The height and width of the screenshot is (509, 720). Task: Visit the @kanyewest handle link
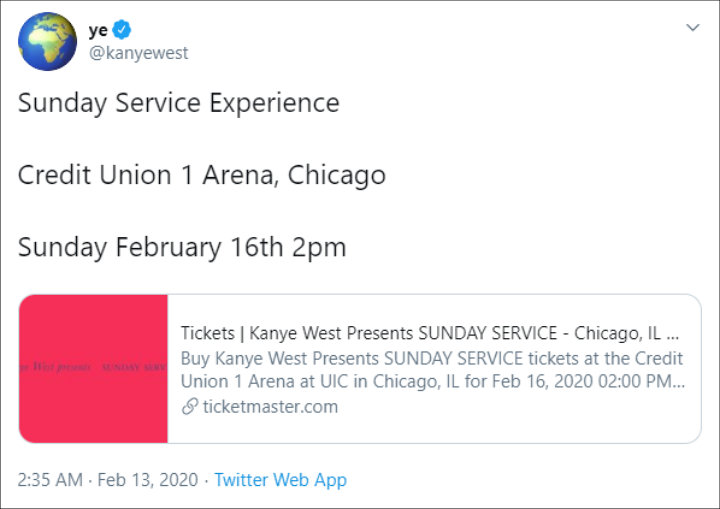click(x=139, y=53)
